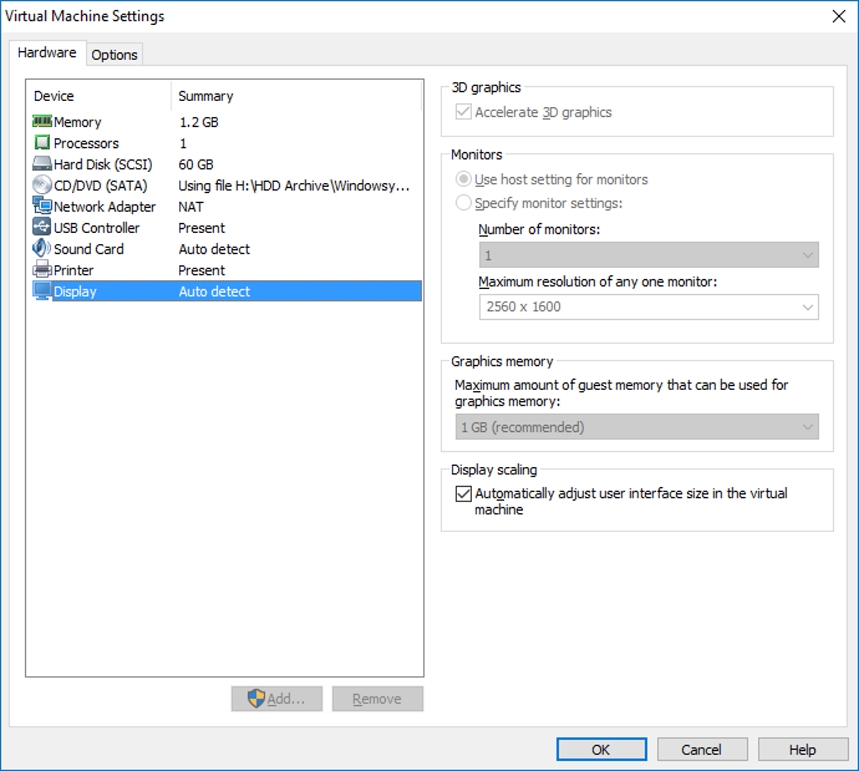Click the CD/DVD (SATA) disc icon
This screenshot has height=771, width=859.
coord(42,185)
